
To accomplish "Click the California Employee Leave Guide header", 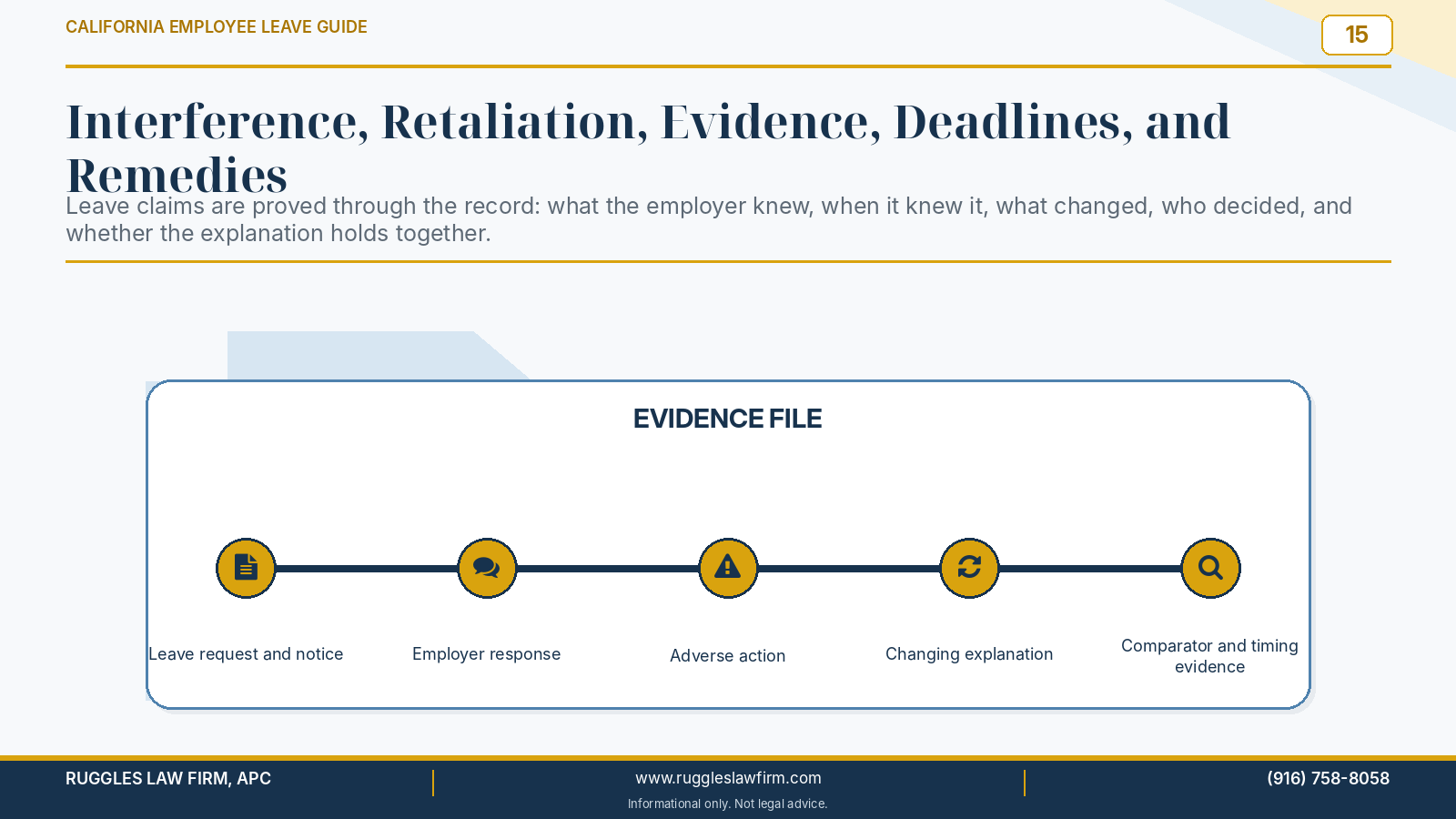I will click(217, 27).
